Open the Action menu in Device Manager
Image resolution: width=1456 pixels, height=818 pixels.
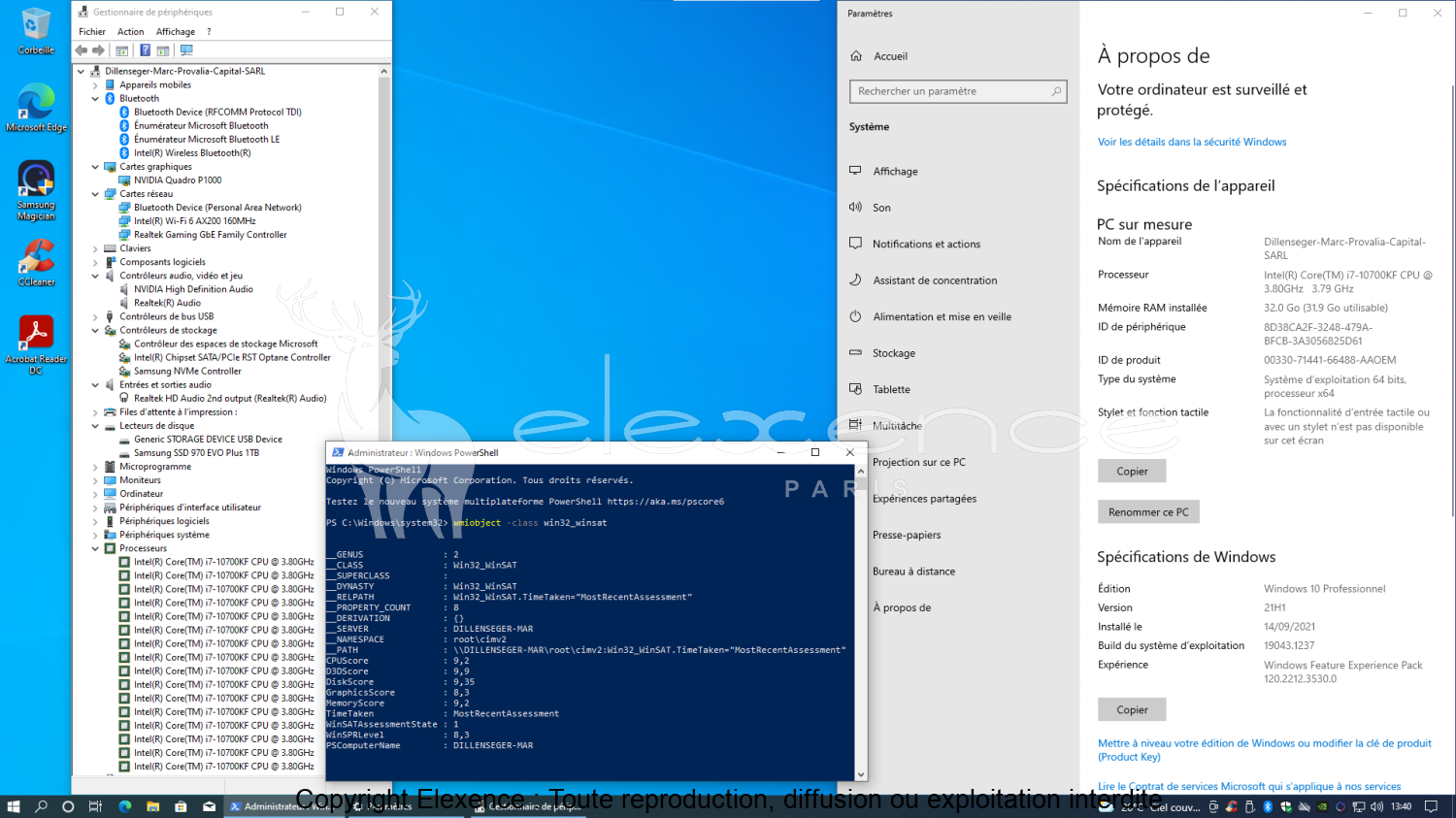(x=131, y=32)
